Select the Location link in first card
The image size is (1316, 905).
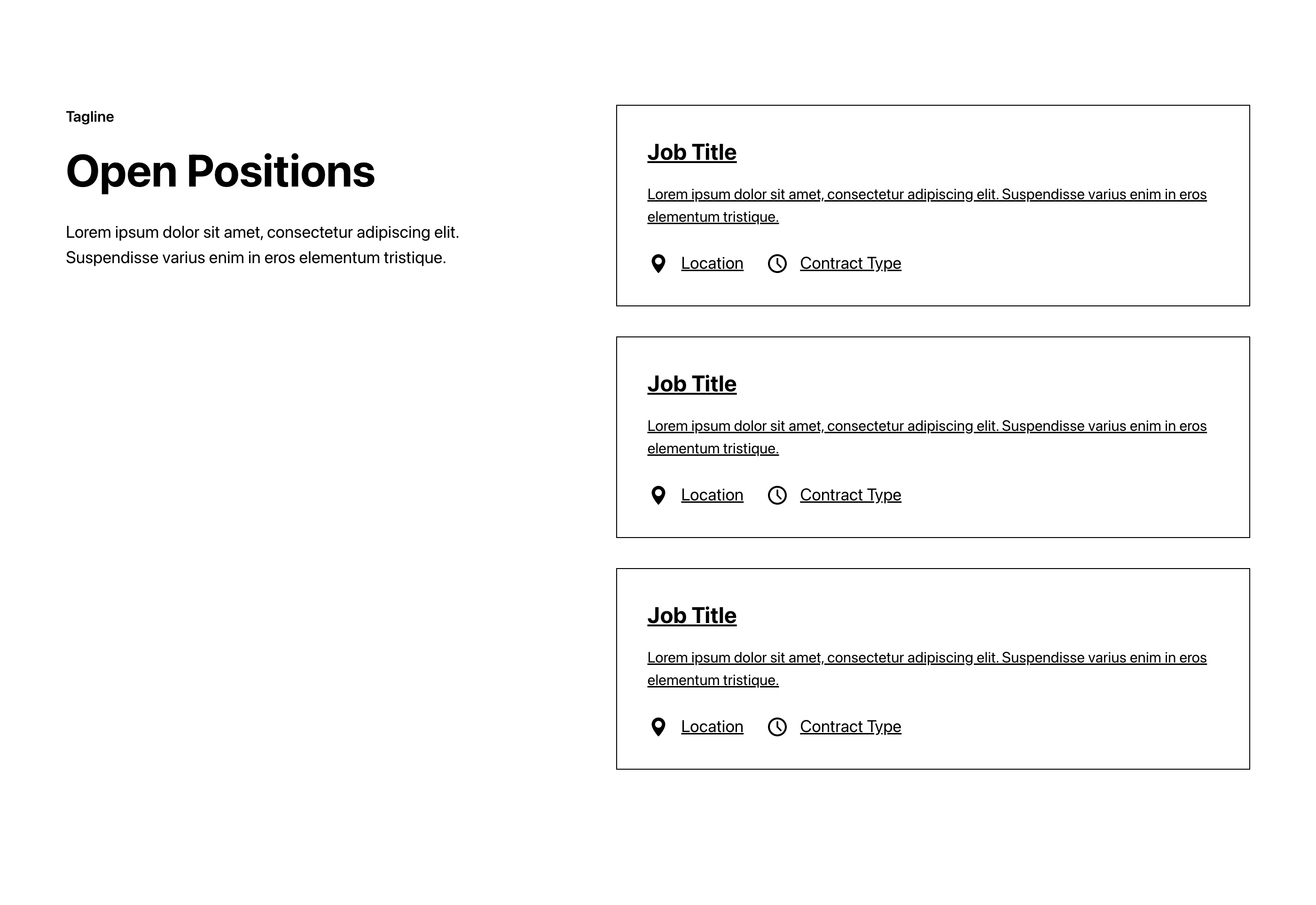(x=712, y=263)
